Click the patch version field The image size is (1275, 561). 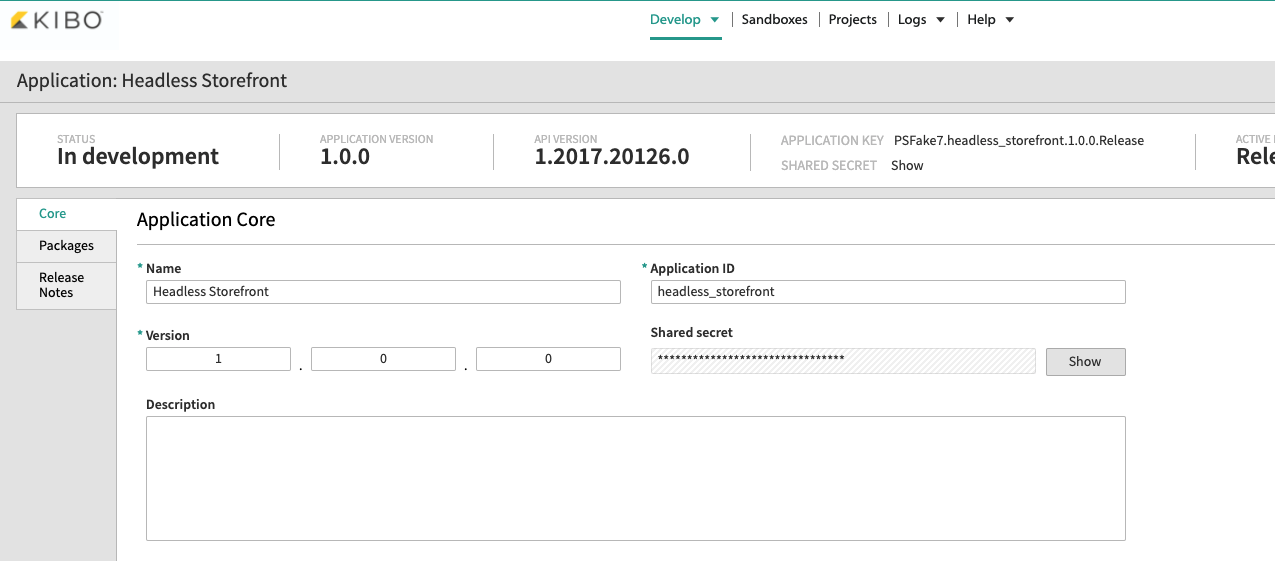point(548,359)
